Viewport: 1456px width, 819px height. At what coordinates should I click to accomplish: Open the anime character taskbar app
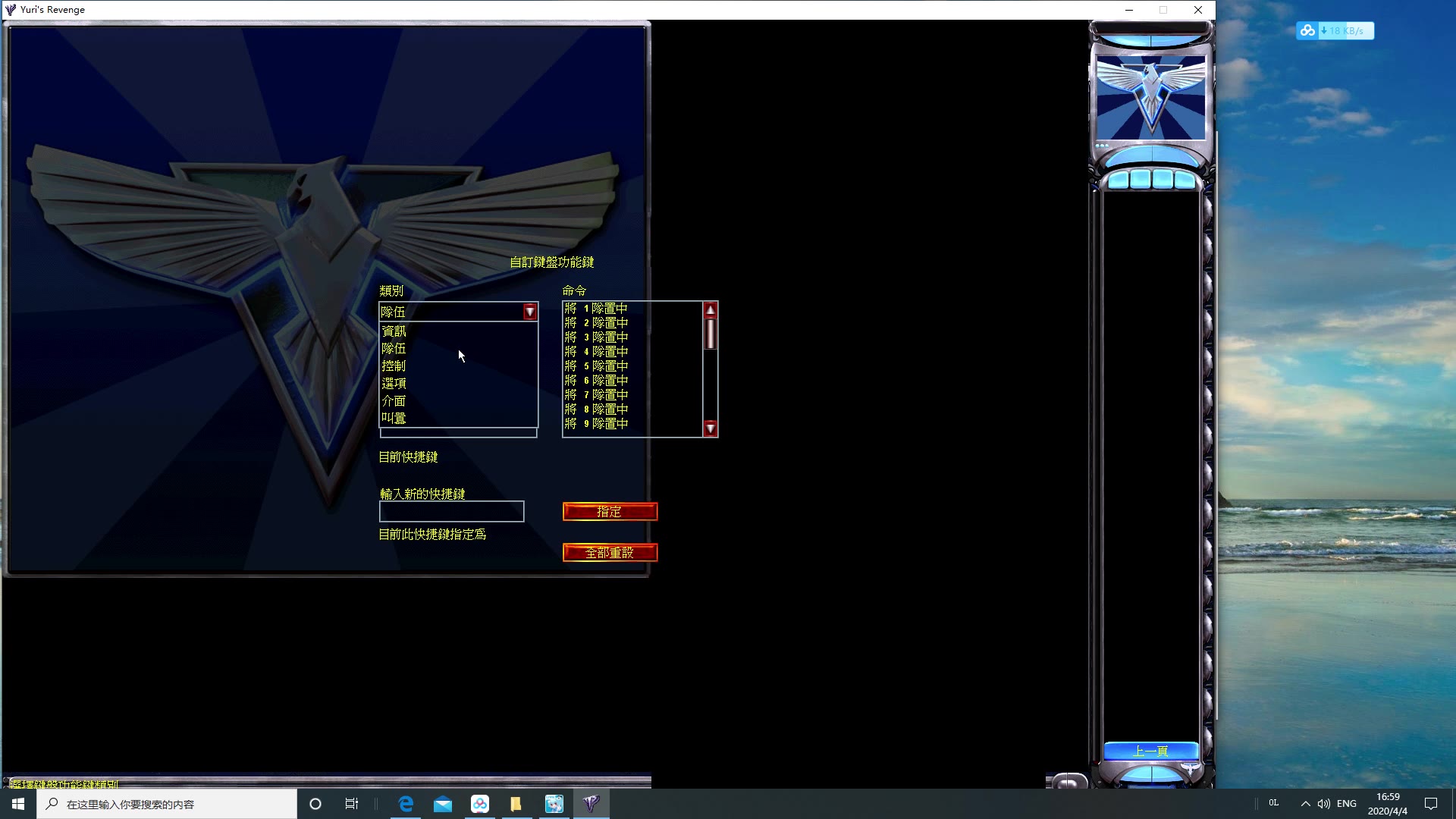[554, 804]
